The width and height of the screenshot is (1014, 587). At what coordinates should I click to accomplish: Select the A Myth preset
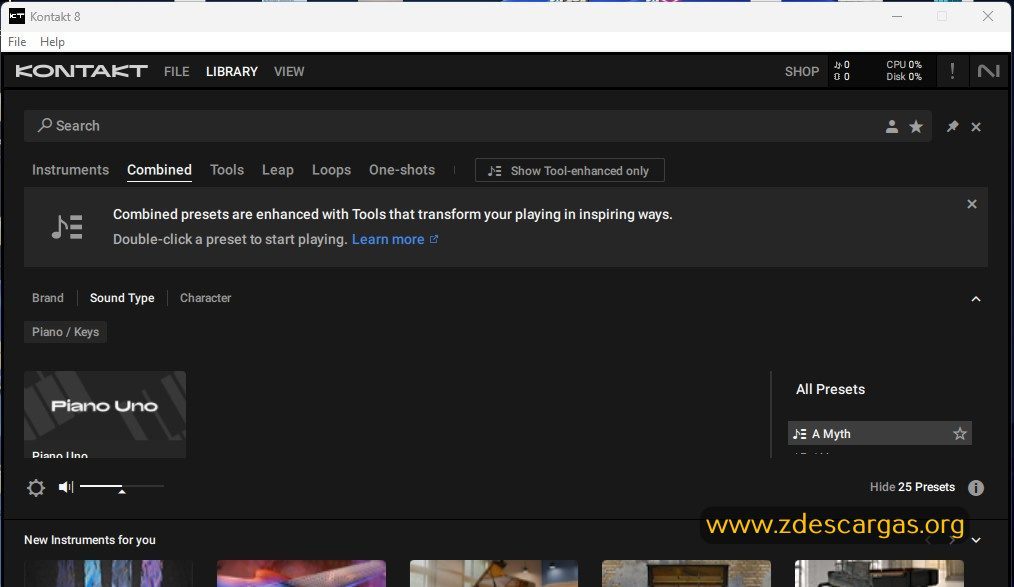tap(879, 434)
